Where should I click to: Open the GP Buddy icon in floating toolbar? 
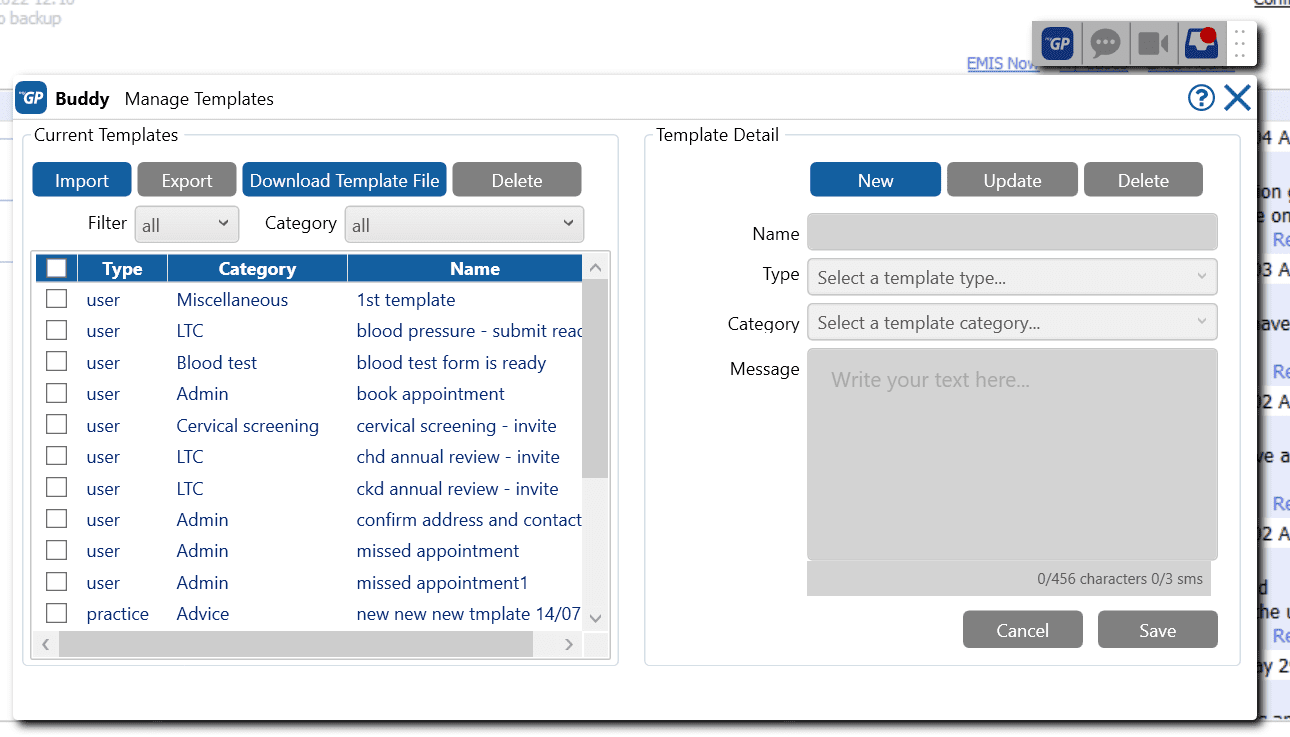[x=1057, y=44]
